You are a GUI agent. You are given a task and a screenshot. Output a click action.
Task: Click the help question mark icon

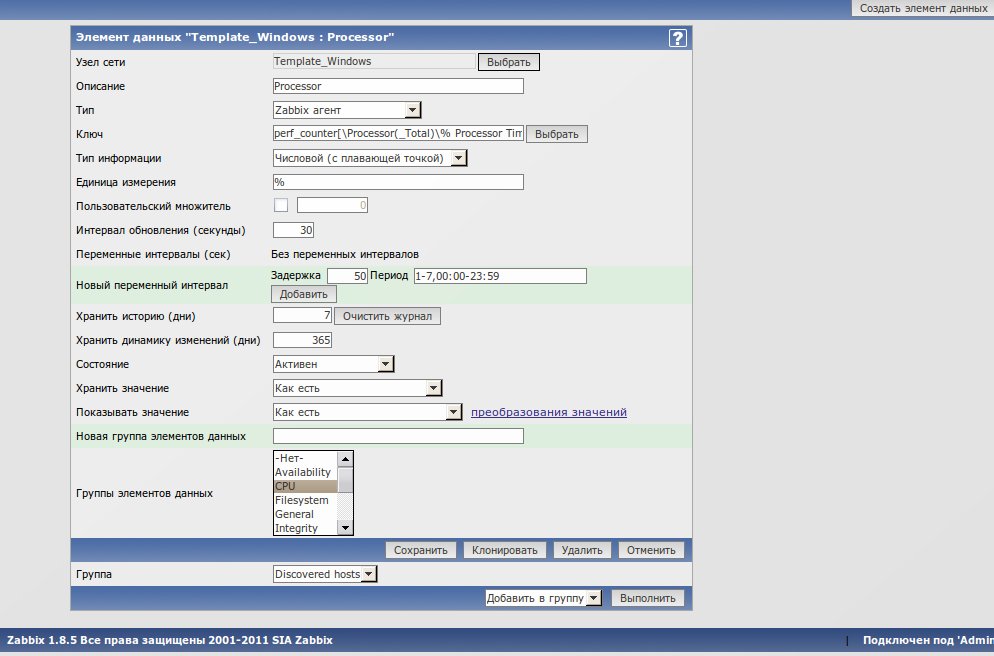pyautogui.click(x=677, y=38)
